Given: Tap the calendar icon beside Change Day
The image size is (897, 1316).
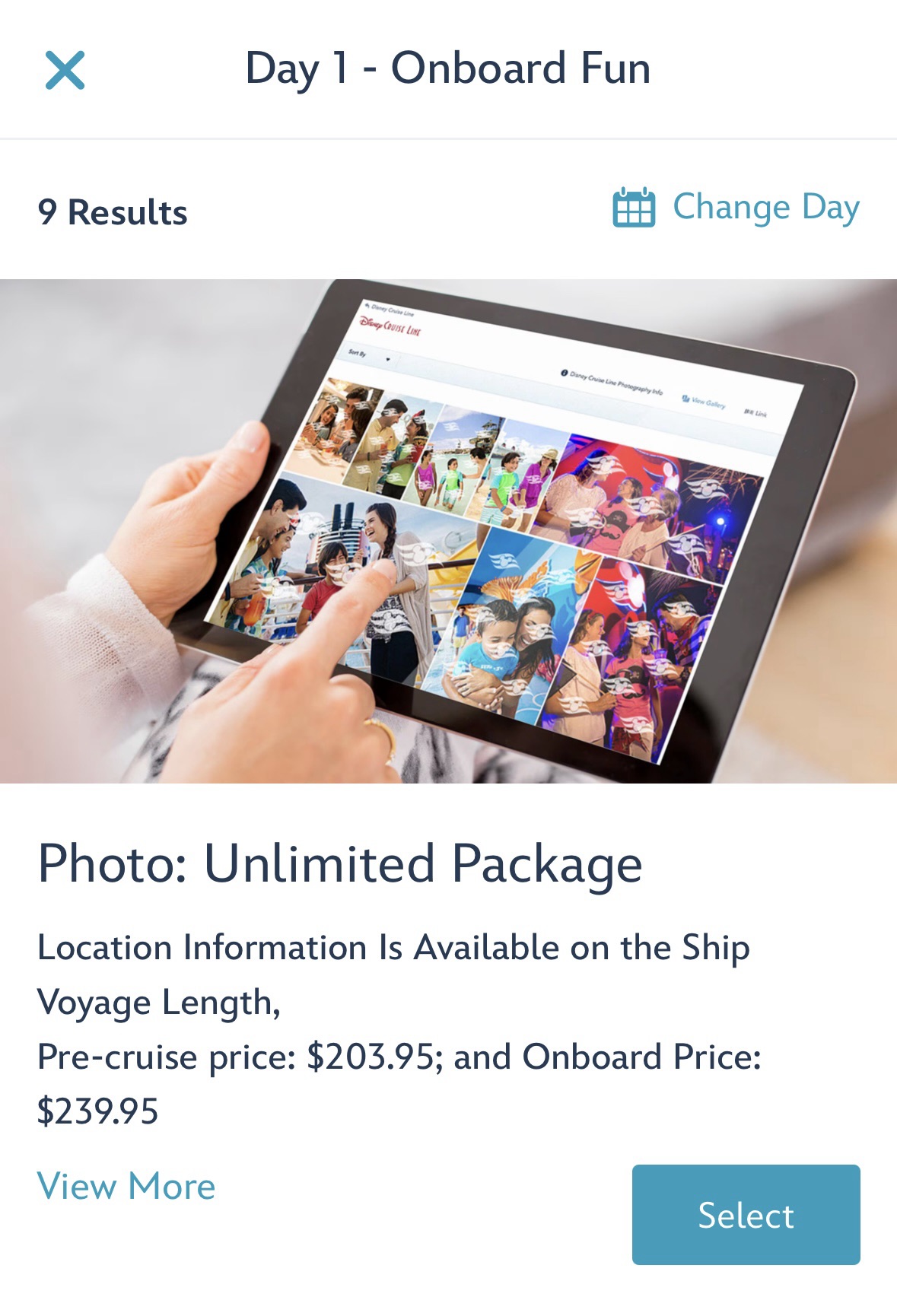Looking at the screenshot, I should 634,207.
